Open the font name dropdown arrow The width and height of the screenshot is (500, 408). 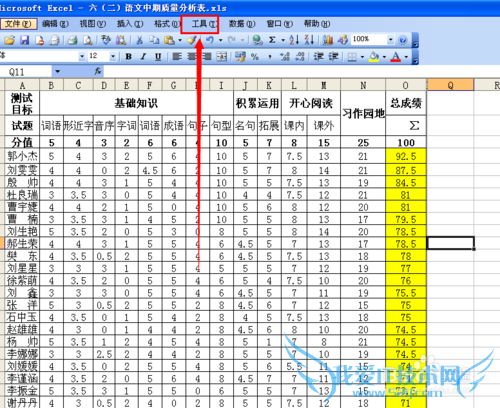[x=82, y=57]
